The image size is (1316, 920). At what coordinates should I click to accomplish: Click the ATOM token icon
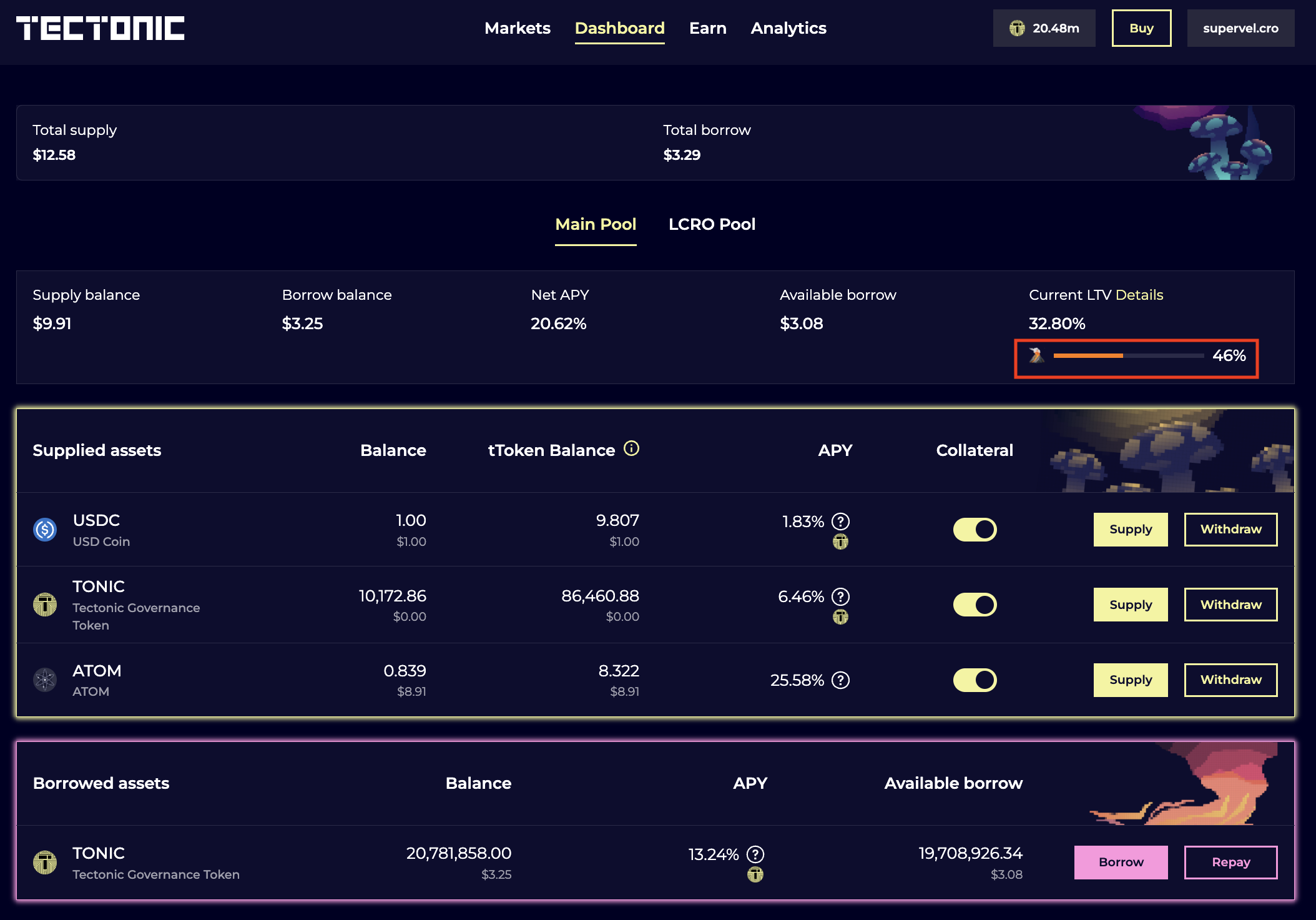point(45,680)
